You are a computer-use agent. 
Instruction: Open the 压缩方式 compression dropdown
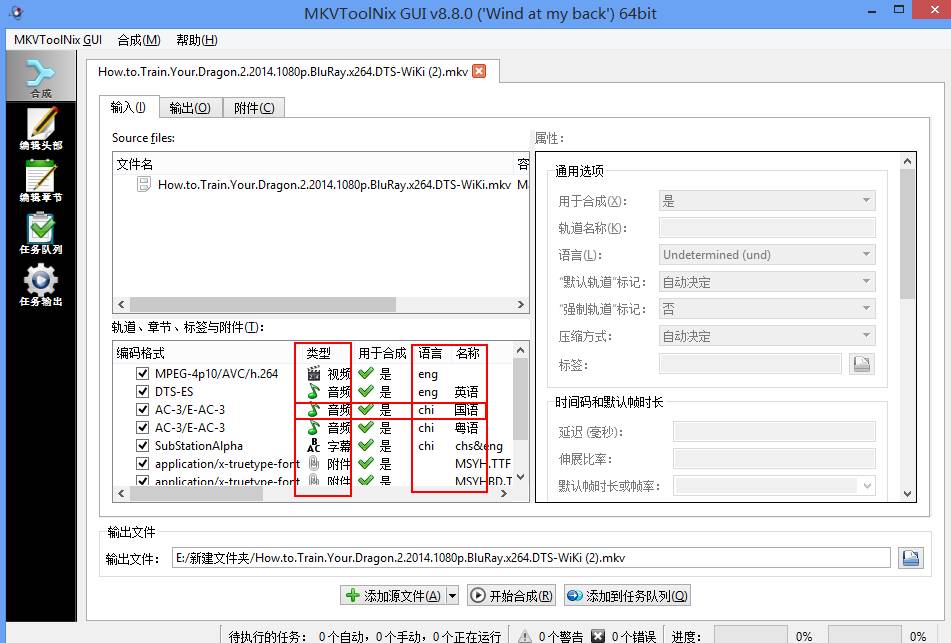(x=767, y=336)
